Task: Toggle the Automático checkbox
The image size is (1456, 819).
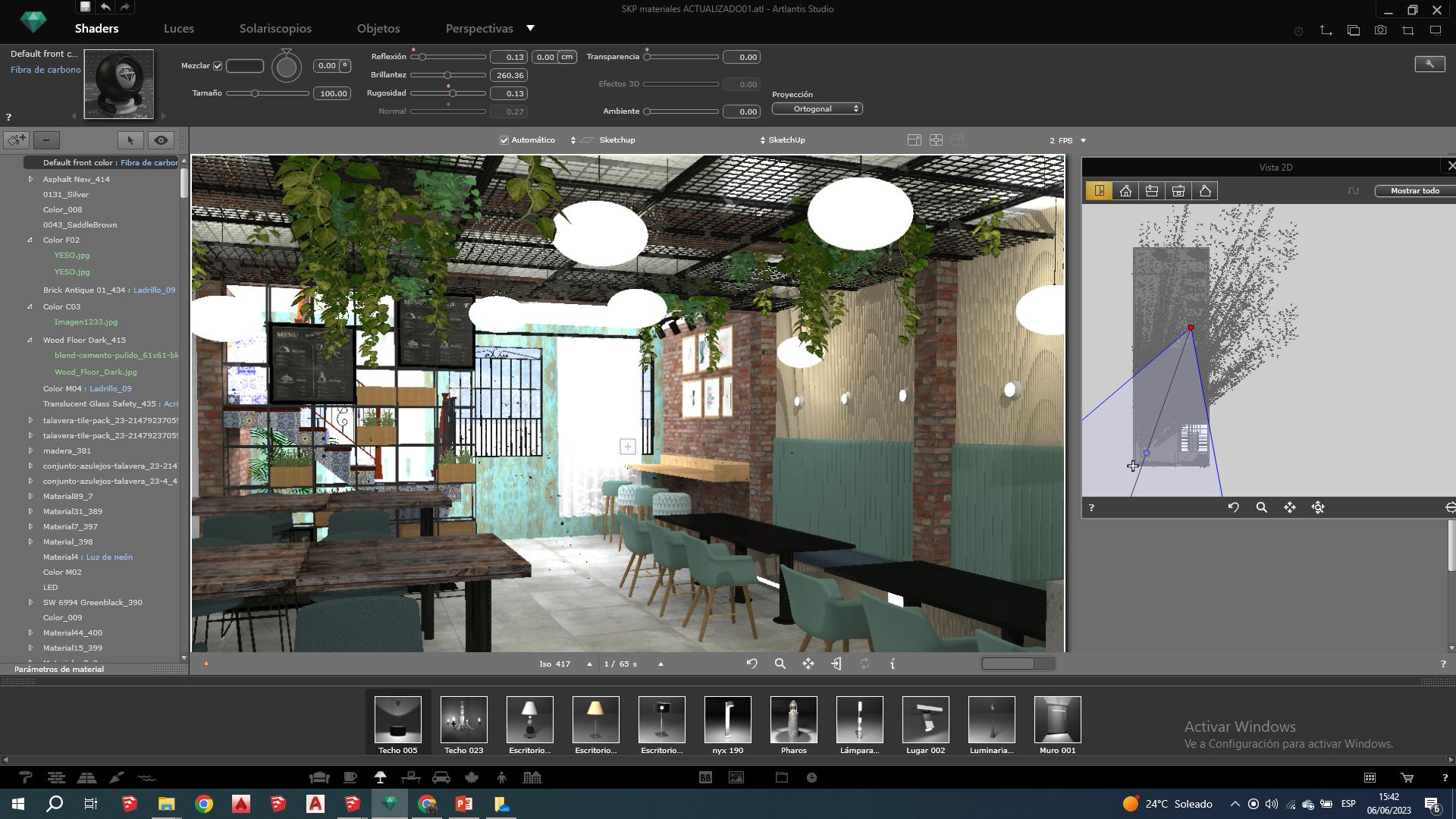Action: click(504, 140)
